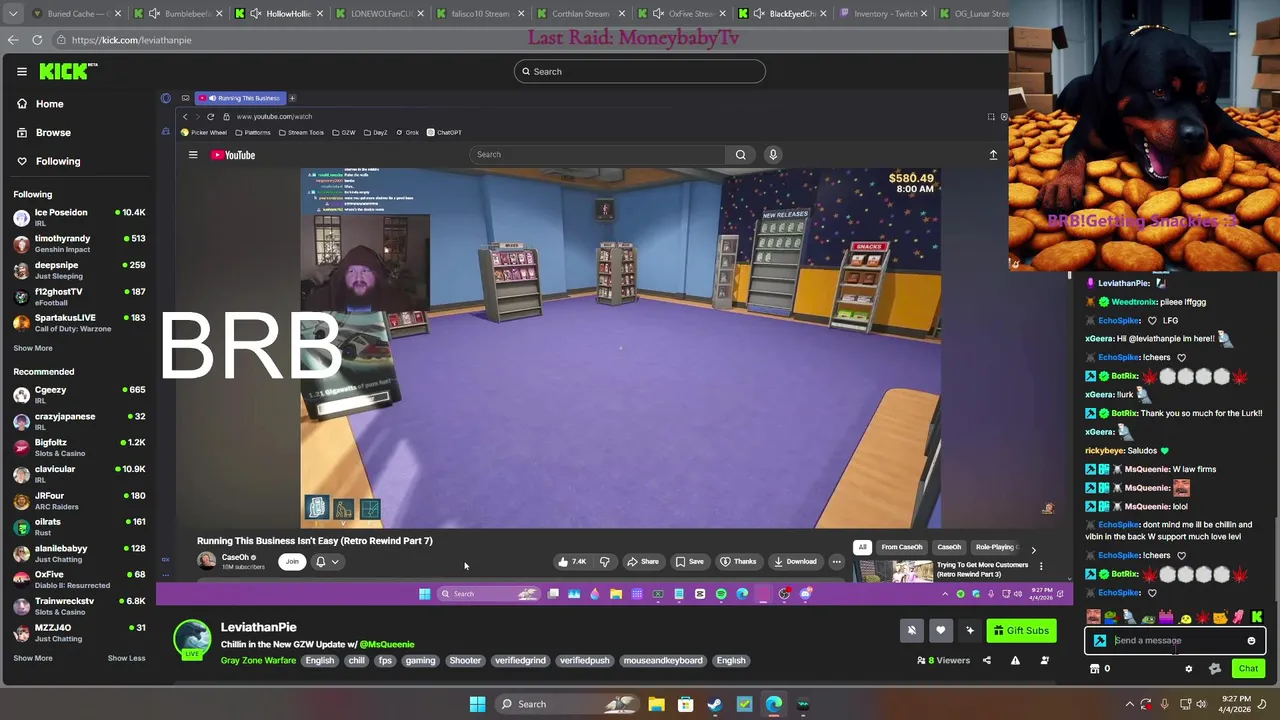Viewport: 1280px width, 720px height.
Task: Open Following in the Kick sidebar
Action: [58, 161]
